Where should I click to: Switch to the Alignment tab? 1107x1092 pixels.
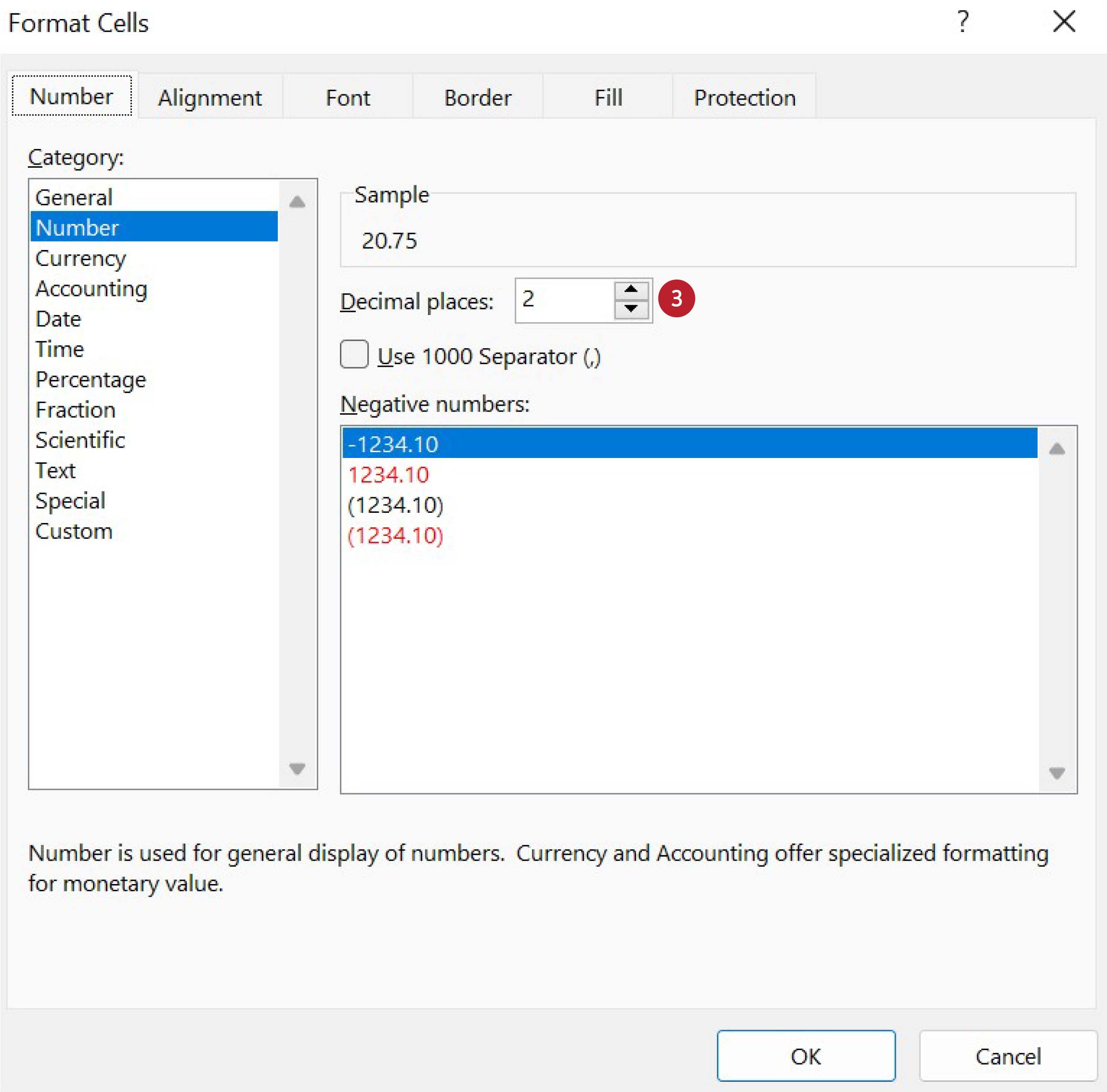point(210,97)
